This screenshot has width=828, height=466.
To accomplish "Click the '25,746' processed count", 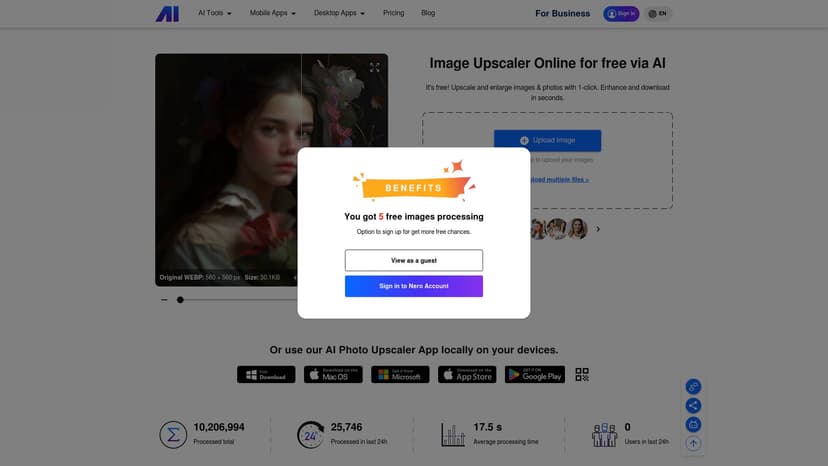I will pos(346,427).
